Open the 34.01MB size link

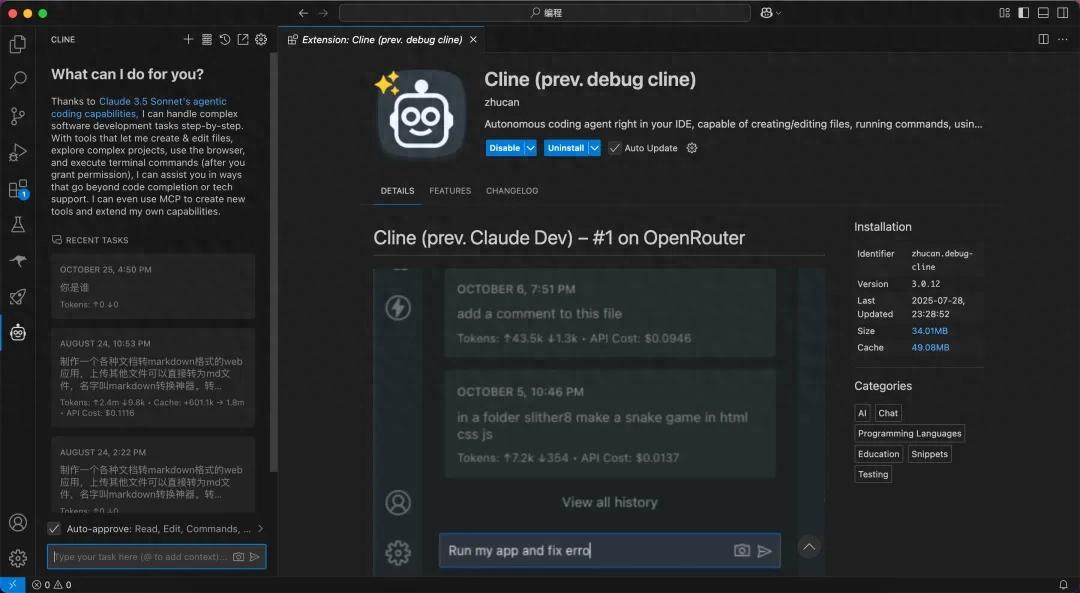tap(929, 331)
